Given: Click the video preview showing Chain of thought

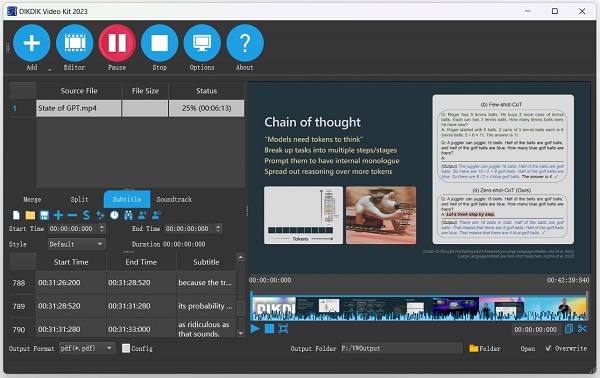Looking at the screenshot, I should [419, 178].
